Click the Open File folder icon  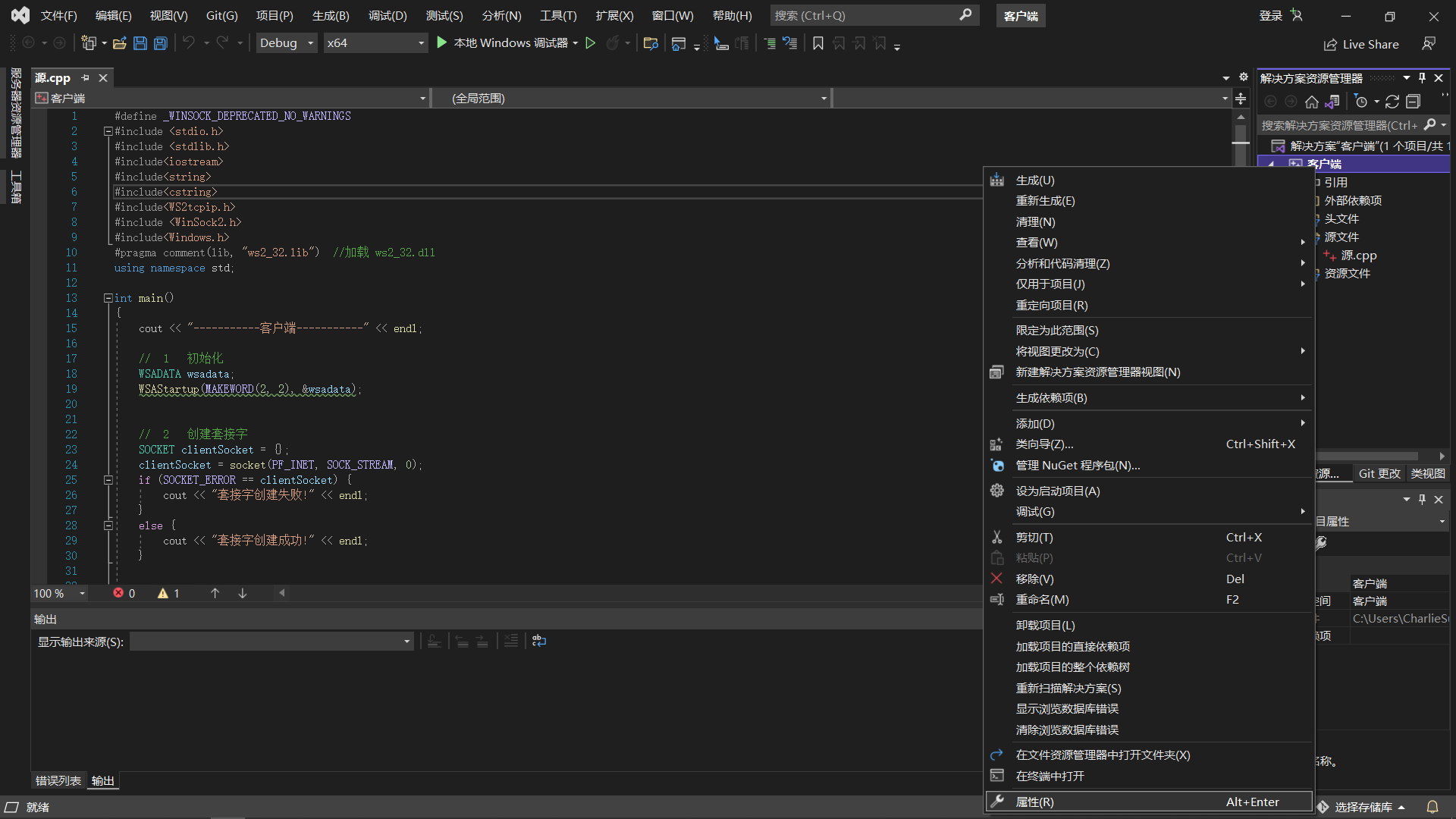(x=119, y=43)
